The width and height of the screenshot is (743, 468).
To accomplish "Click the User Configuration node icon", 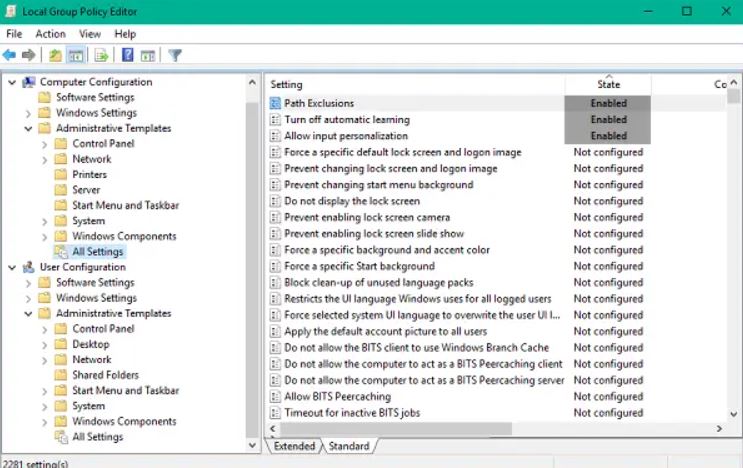I will pyautogui.click(x=29, y=267).
